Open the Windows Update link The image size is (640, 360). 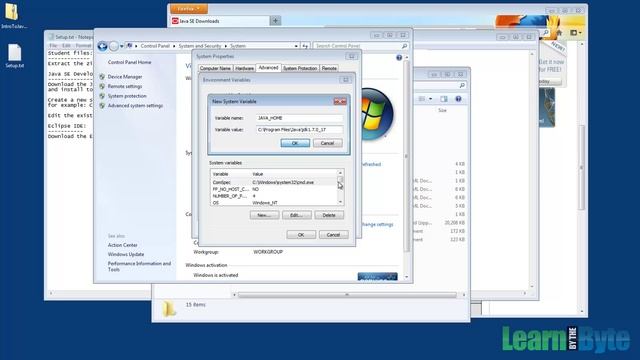(126, 254)
